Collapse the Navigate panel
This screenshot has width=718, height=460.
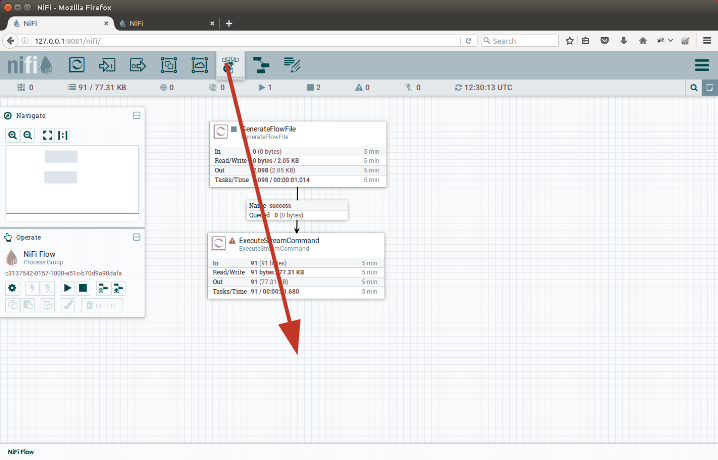point(136,116)
